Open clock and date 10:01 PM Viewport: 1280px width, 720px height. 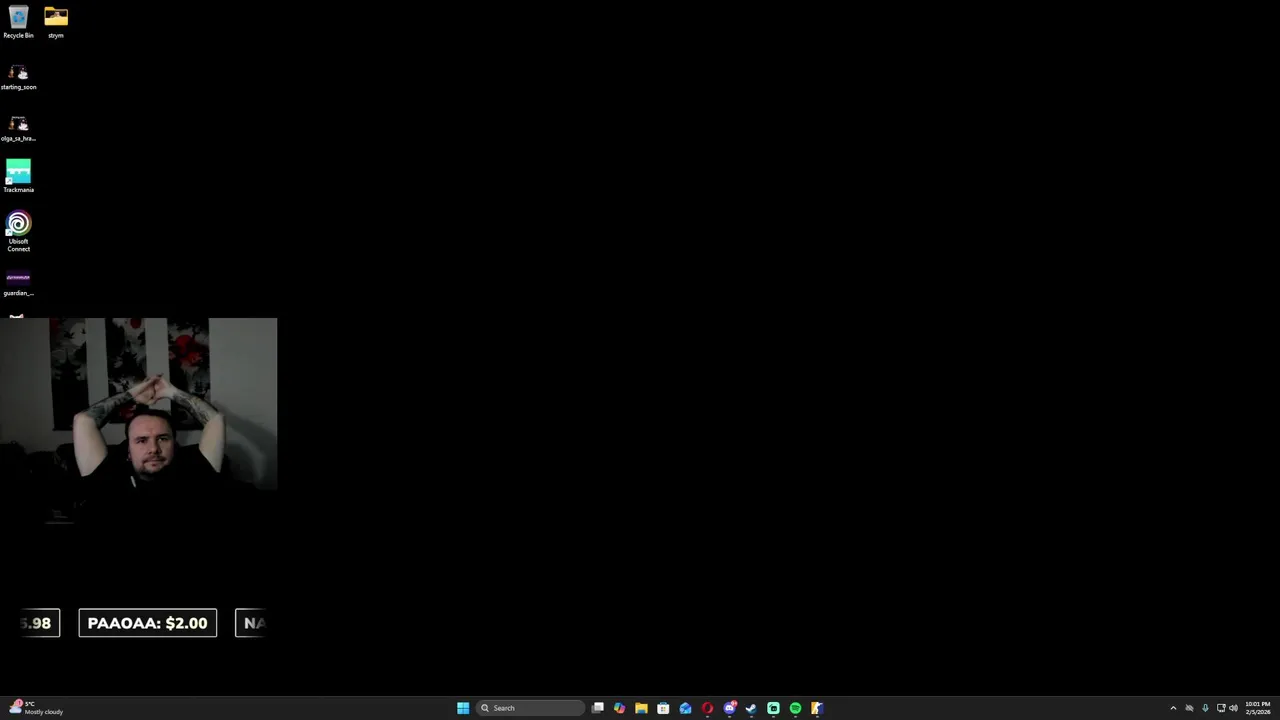coord(1258,708)
